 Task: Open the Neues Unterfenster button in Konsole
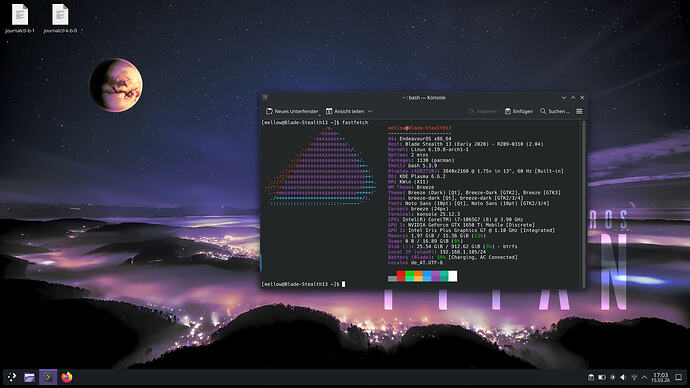coord(292,111)
